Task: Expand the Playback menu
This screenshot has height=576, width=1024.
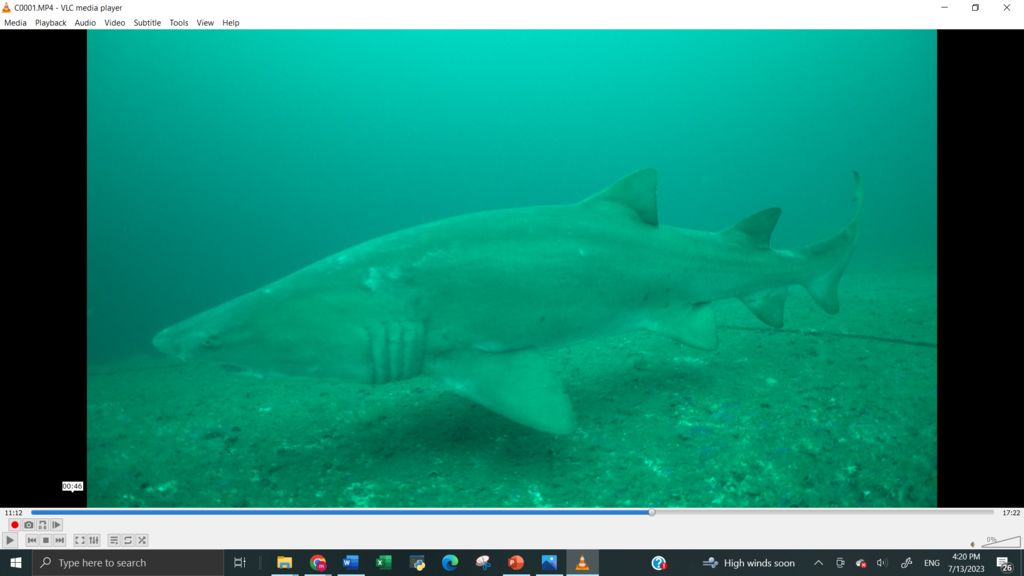Action: pos(50,22)
